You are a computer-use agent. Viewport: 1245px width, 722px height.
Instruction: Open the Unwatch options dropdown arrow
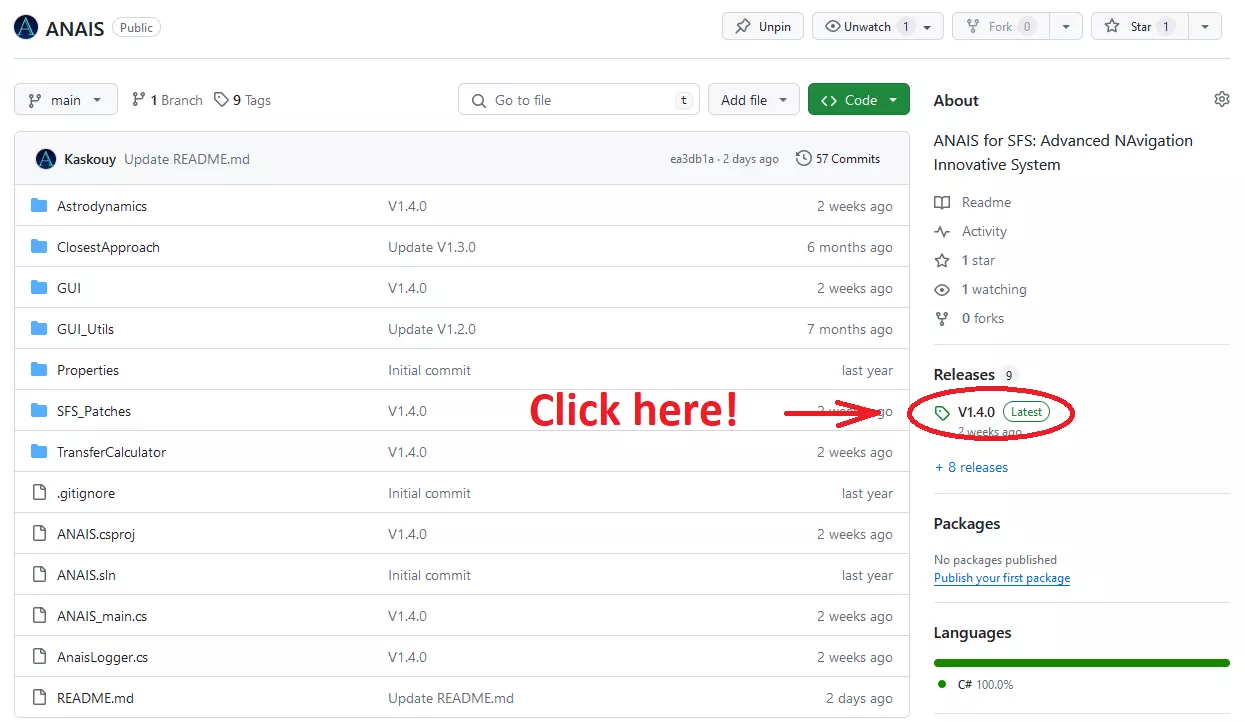929,27
